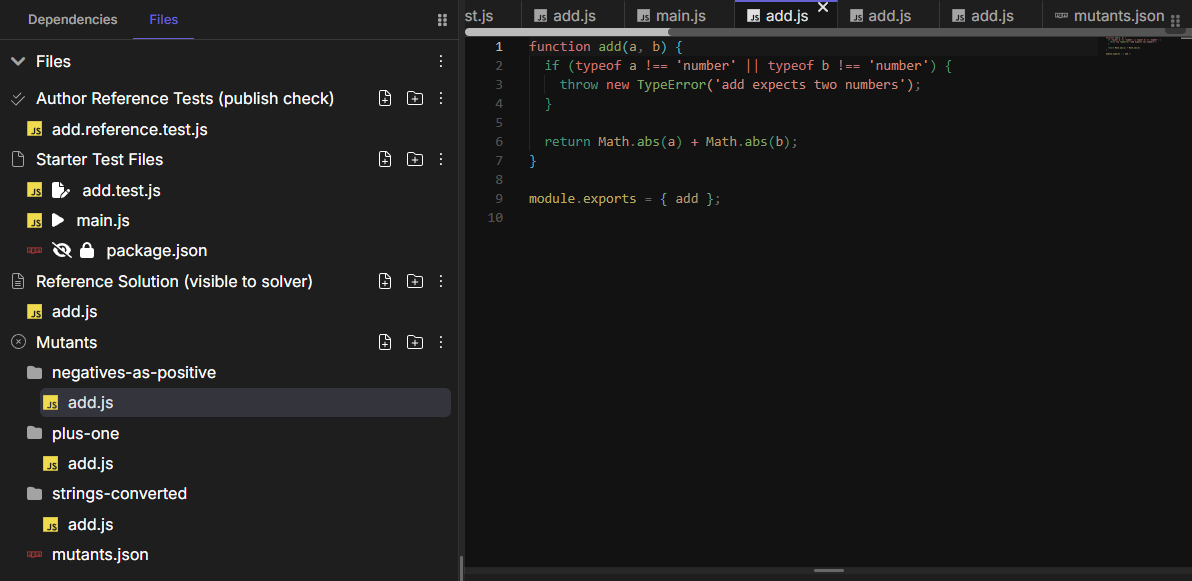
Task: Click the code minimap preview
Action: [x=1134, y=46]
